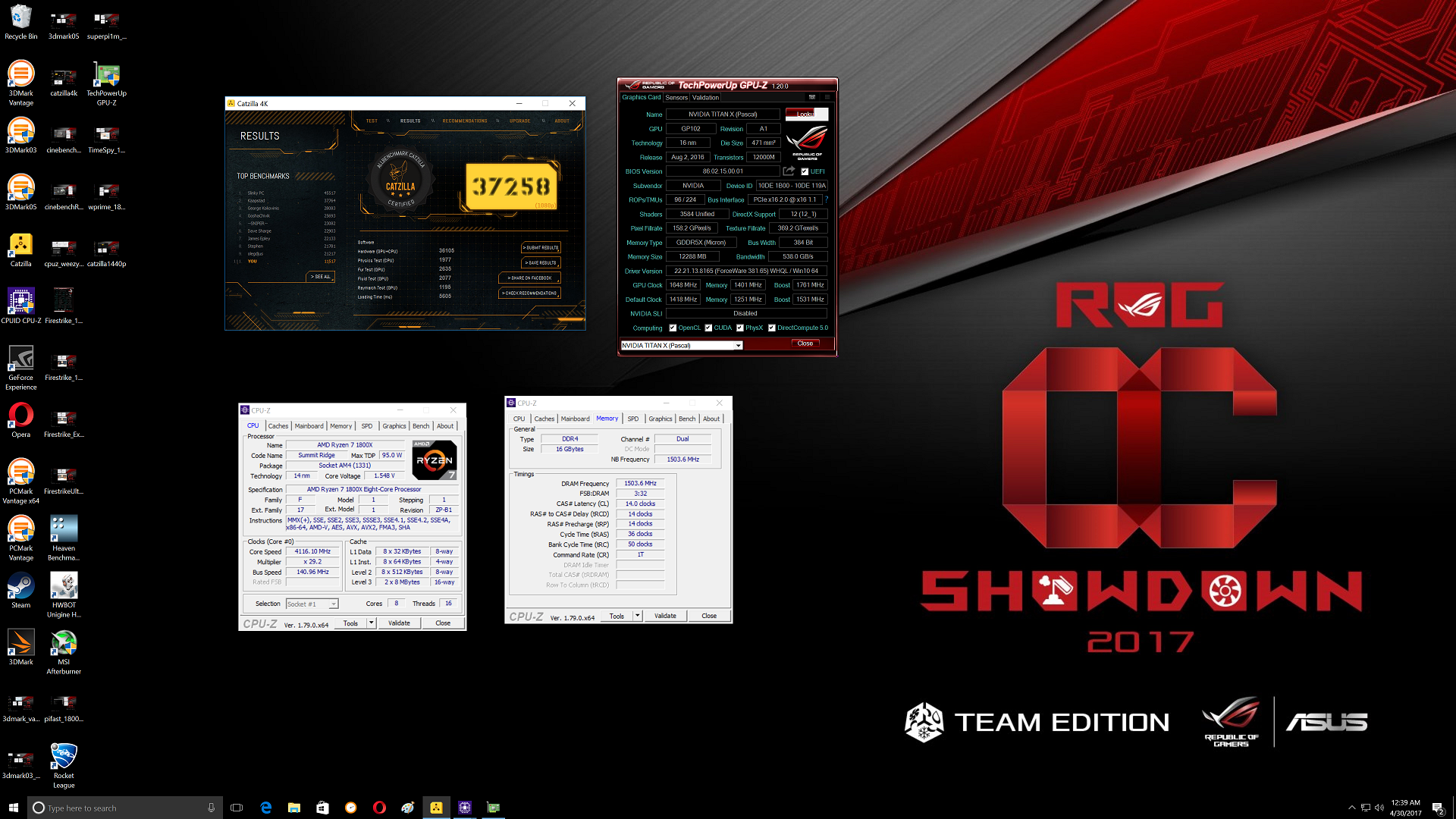The image size is (1456, 819).
Task: Click the volume icon in system tray
Action: tap(1379, 808)
